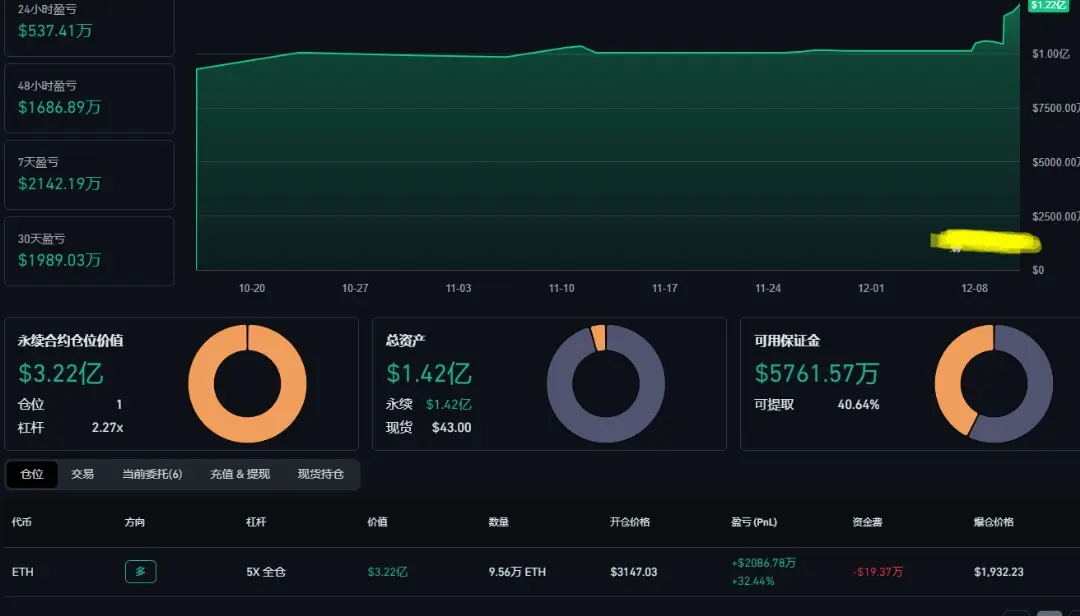The image size is (1080, 616).
Task: Select the 7天盈亏 $2142.19万 card
Action: [90, 175]
